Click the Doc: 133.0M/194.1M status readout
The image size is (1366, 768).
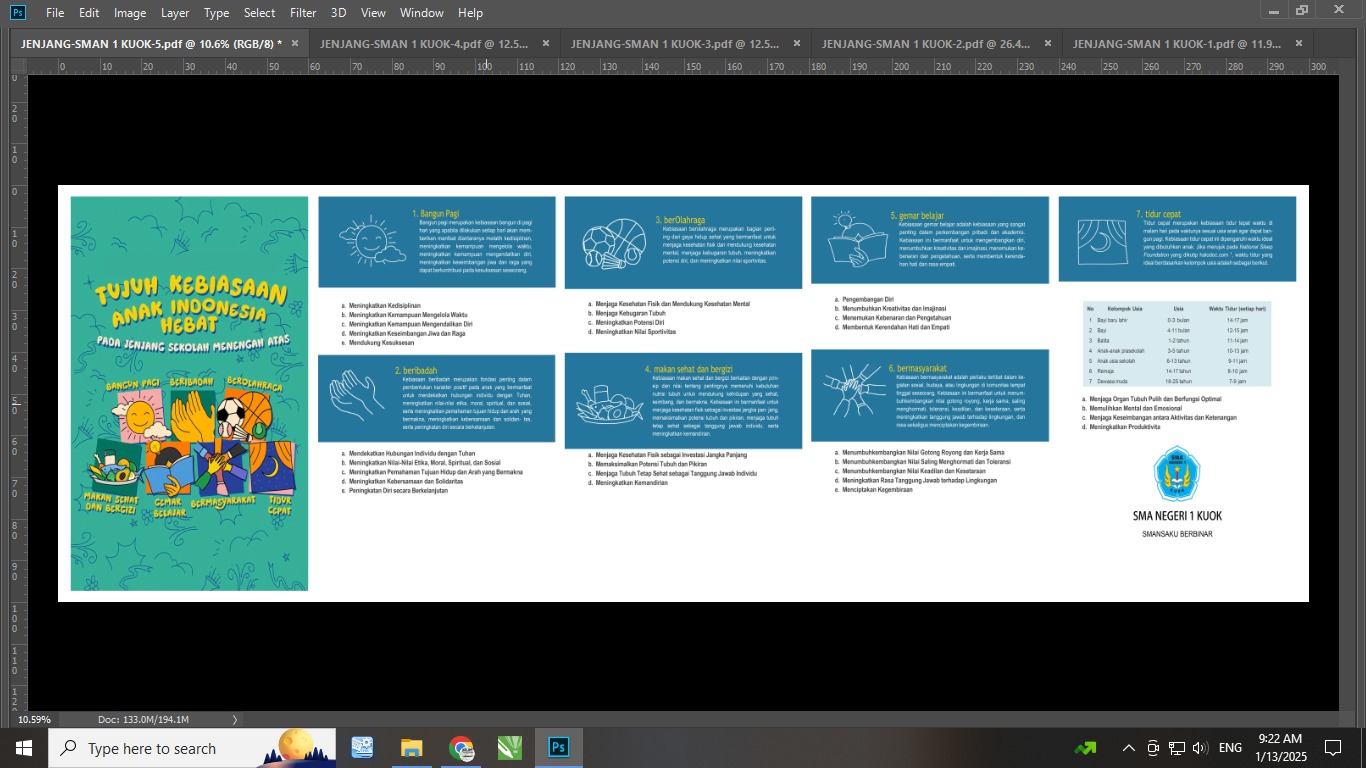[x=143, y=719]
